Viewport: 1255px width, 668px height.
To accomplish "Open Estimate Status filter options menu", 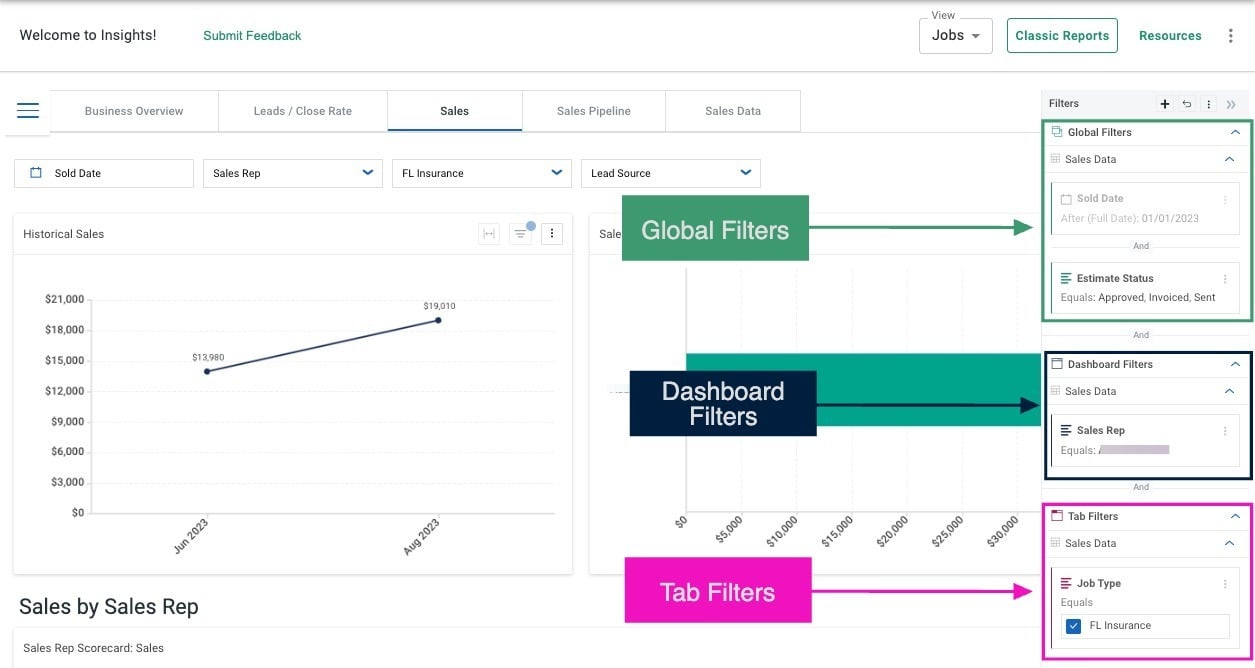I will pos(1225,279).
